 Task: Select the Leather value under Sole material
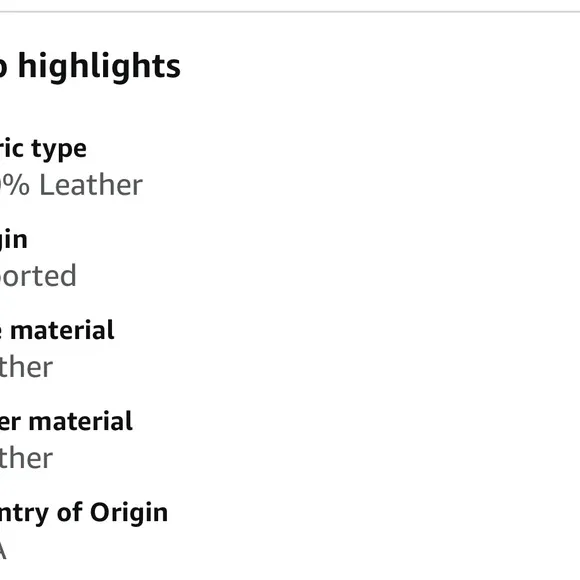tap(26, 367)
